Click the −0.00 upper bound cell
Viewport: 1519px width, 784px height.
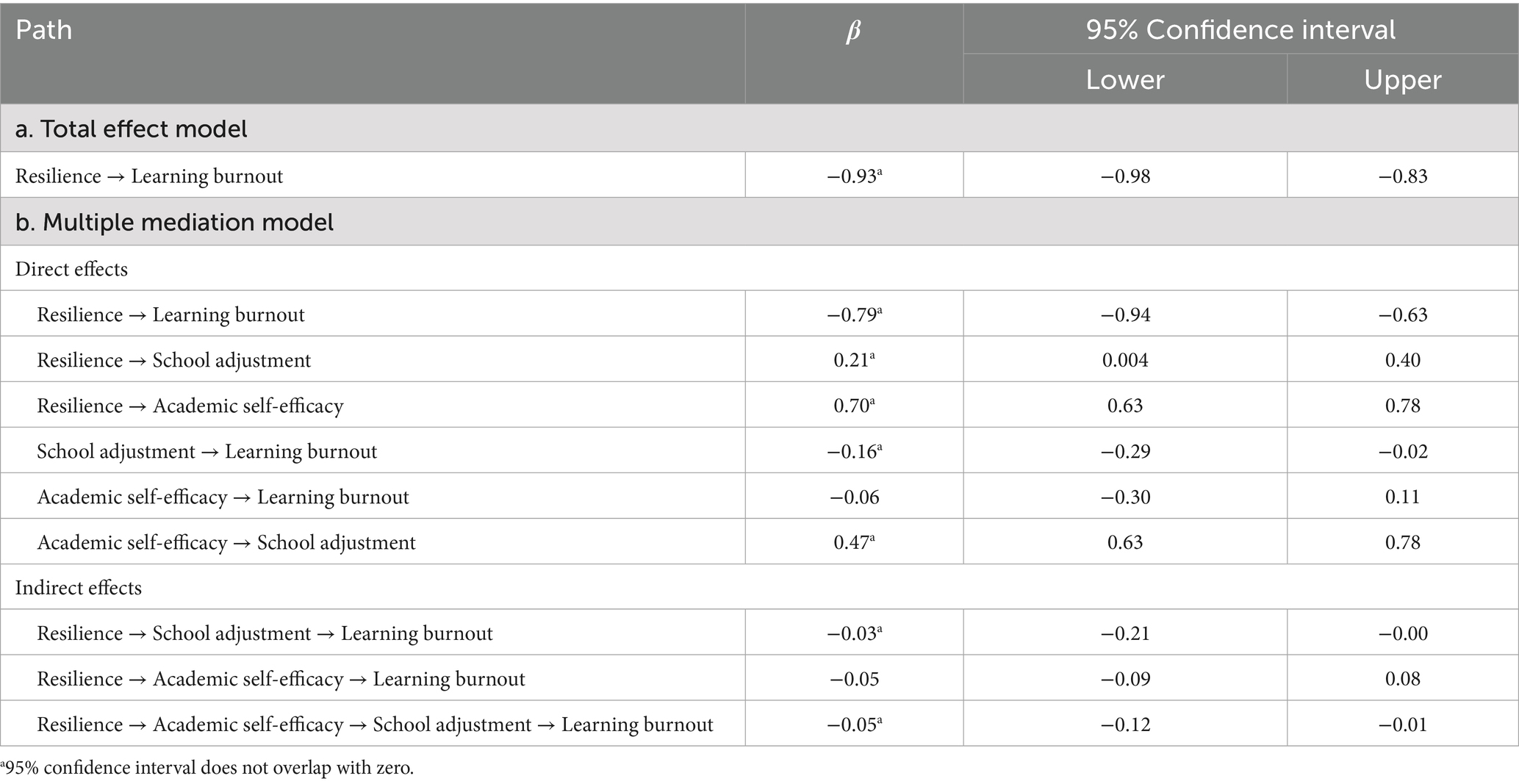pos(1402,633)
